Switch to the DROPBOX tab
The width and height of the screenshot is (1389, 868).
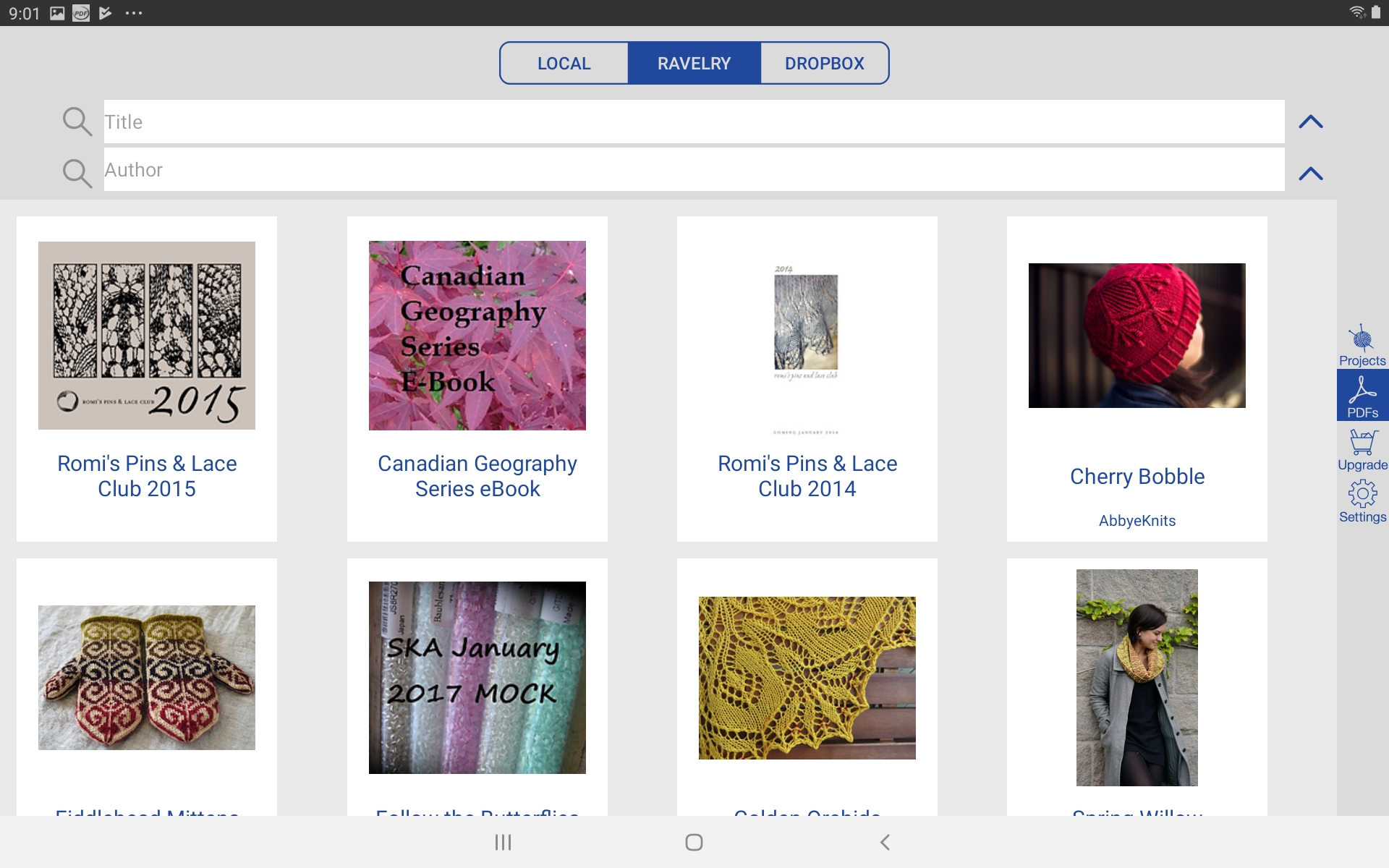pyautogui.click(x=825, y=63)
